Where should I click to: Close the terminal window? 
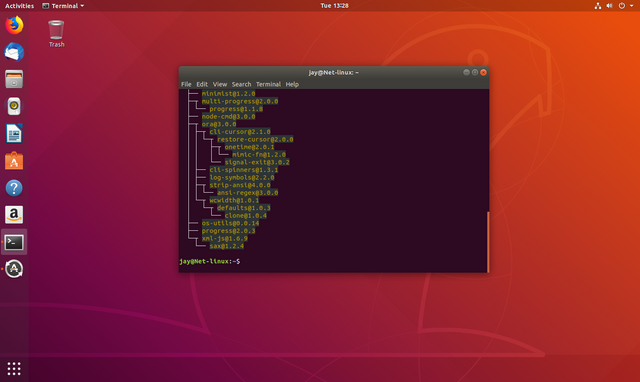[483, 72]
